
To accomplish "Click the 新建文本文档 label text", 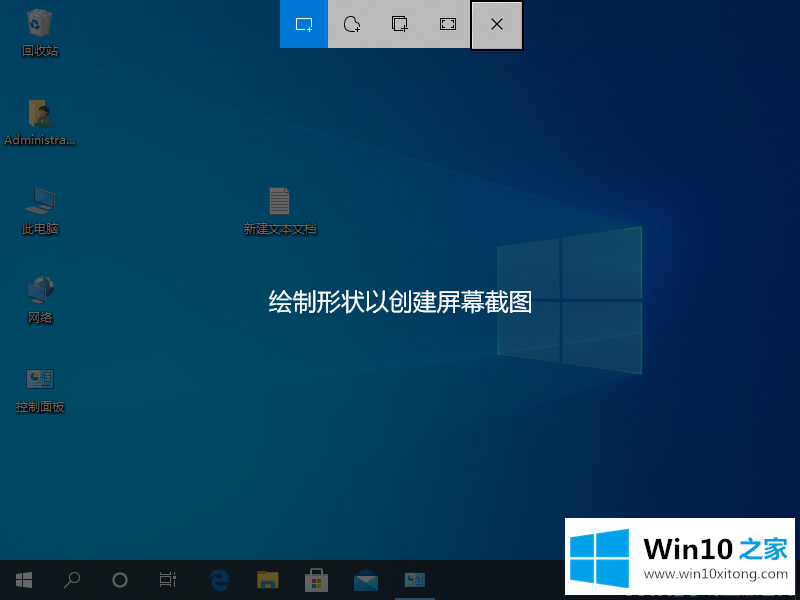I will pos(280,229).
